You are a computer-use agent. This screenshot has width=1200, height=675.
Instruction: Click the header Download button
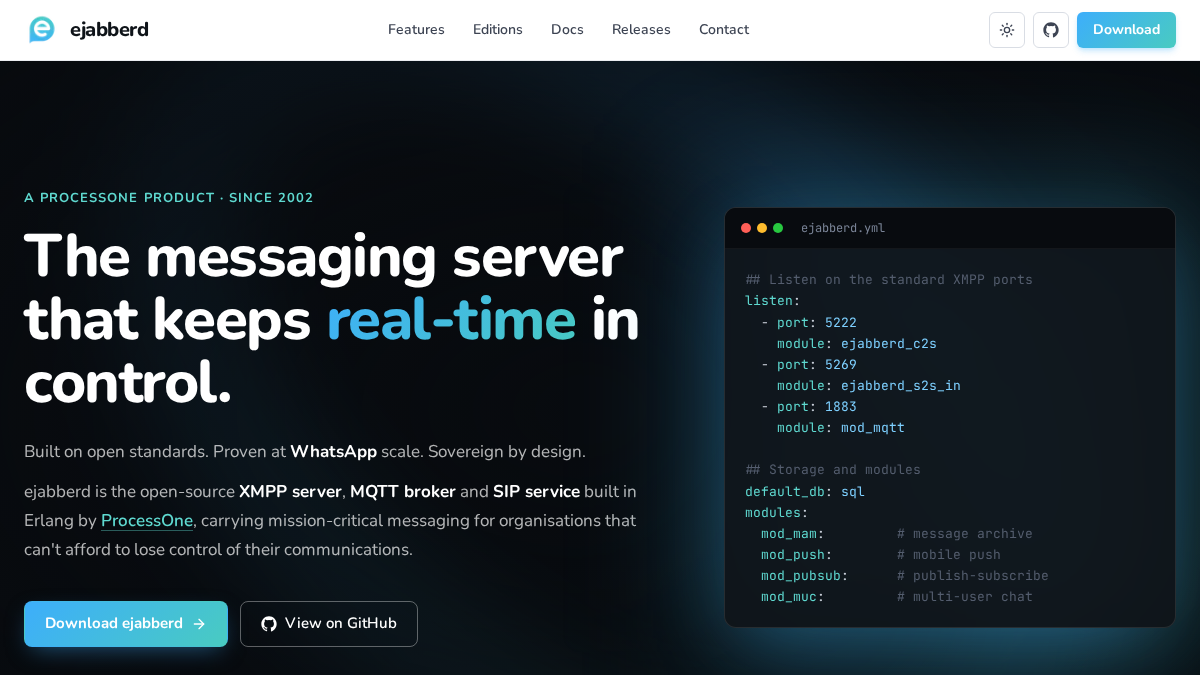click(1126, 30)
